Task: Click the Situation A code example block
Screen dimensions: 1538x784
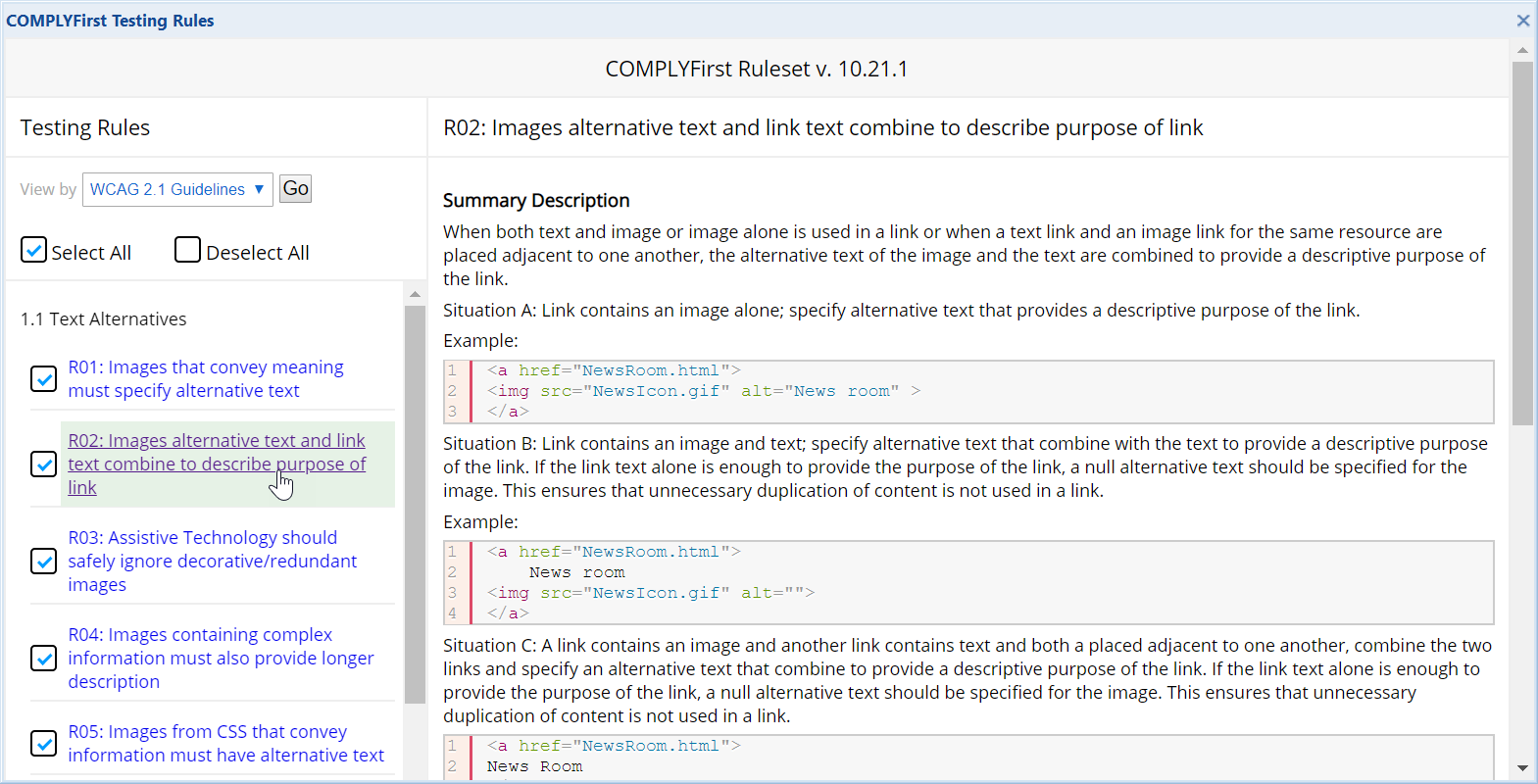Action: click(x=968, y=391)
